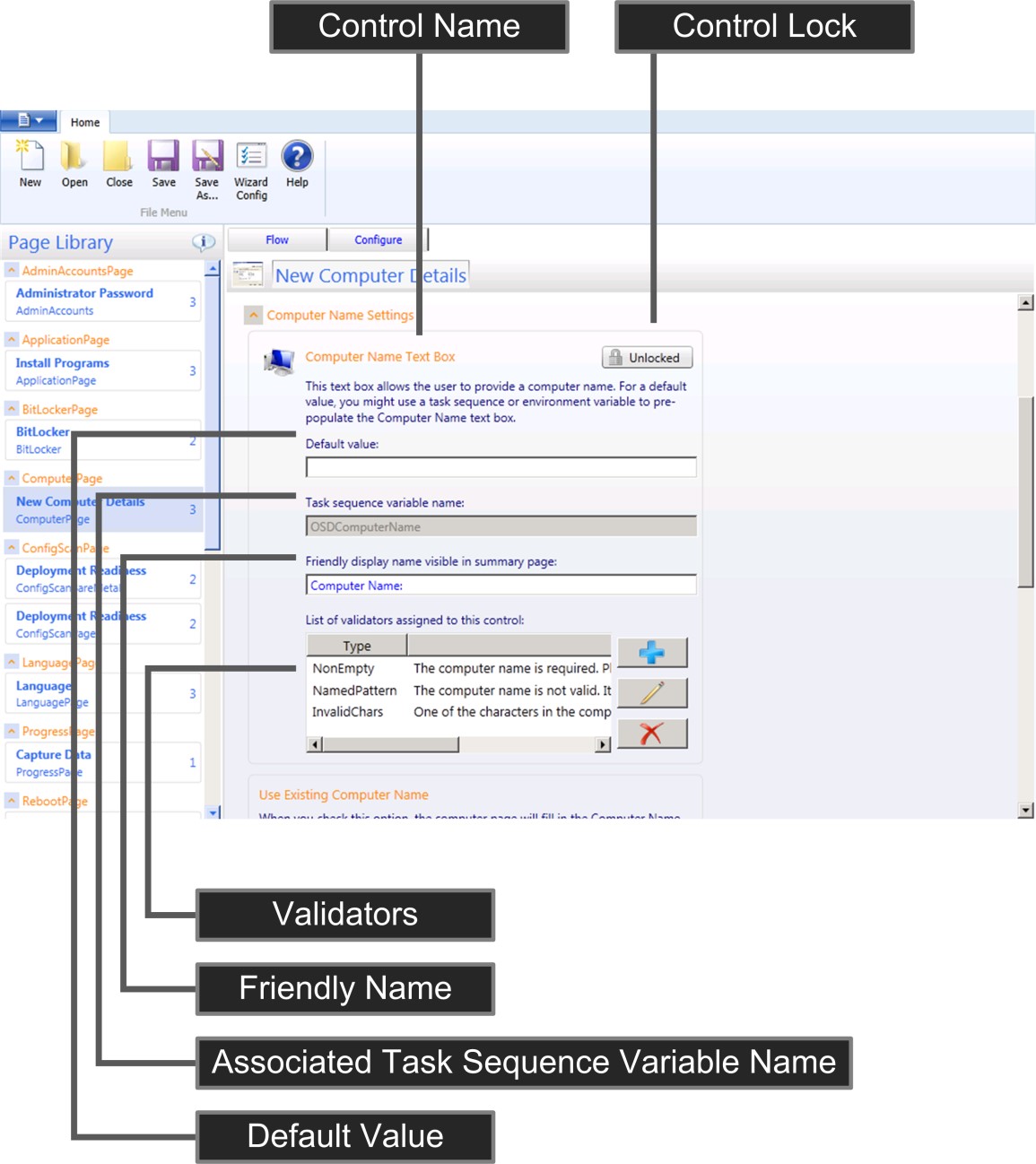Select the Home ribbon tab

pos(85,122)
